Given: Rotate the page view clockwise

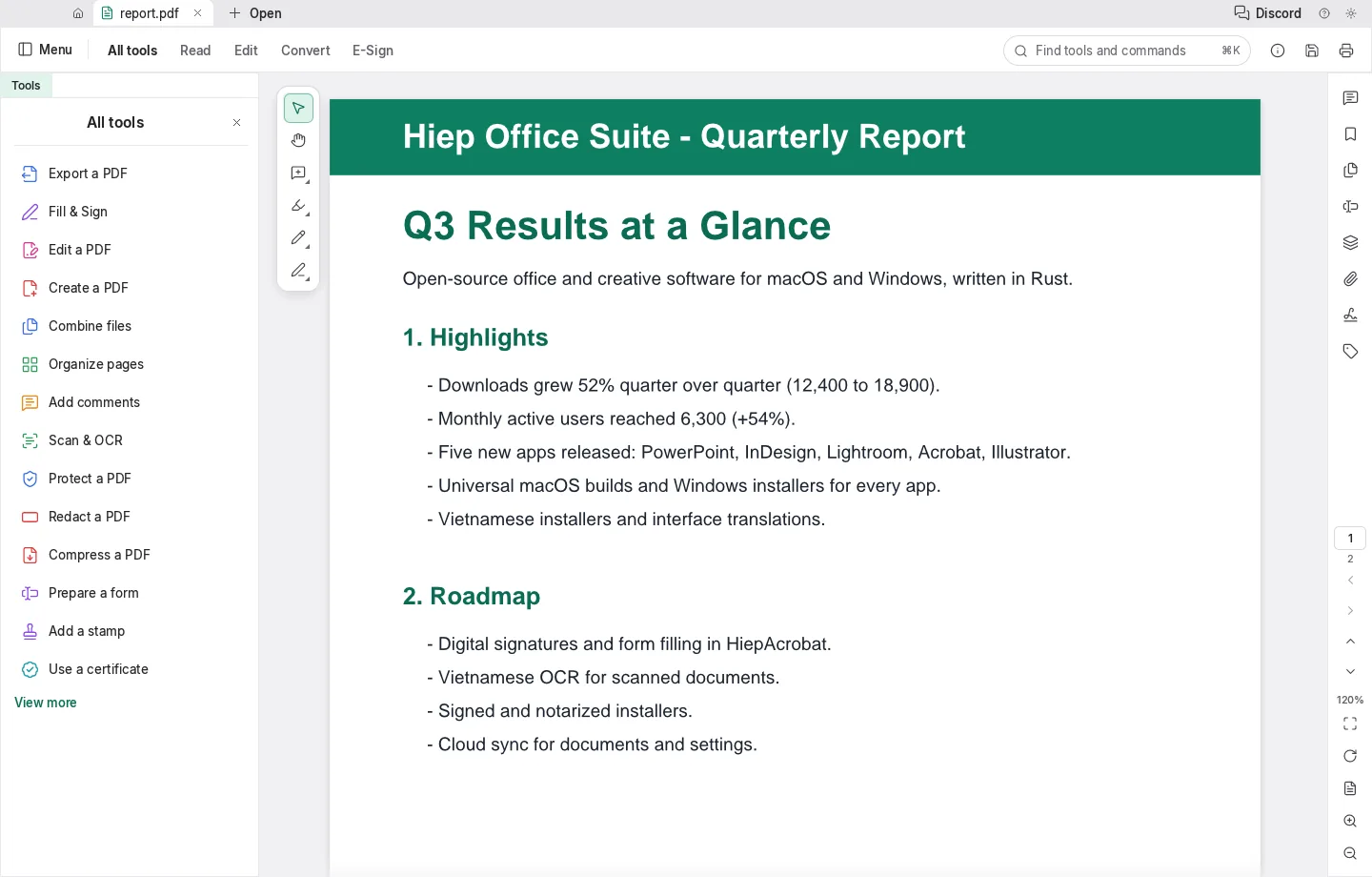Looking at the screenshot, I should [x=1350, y=756].
